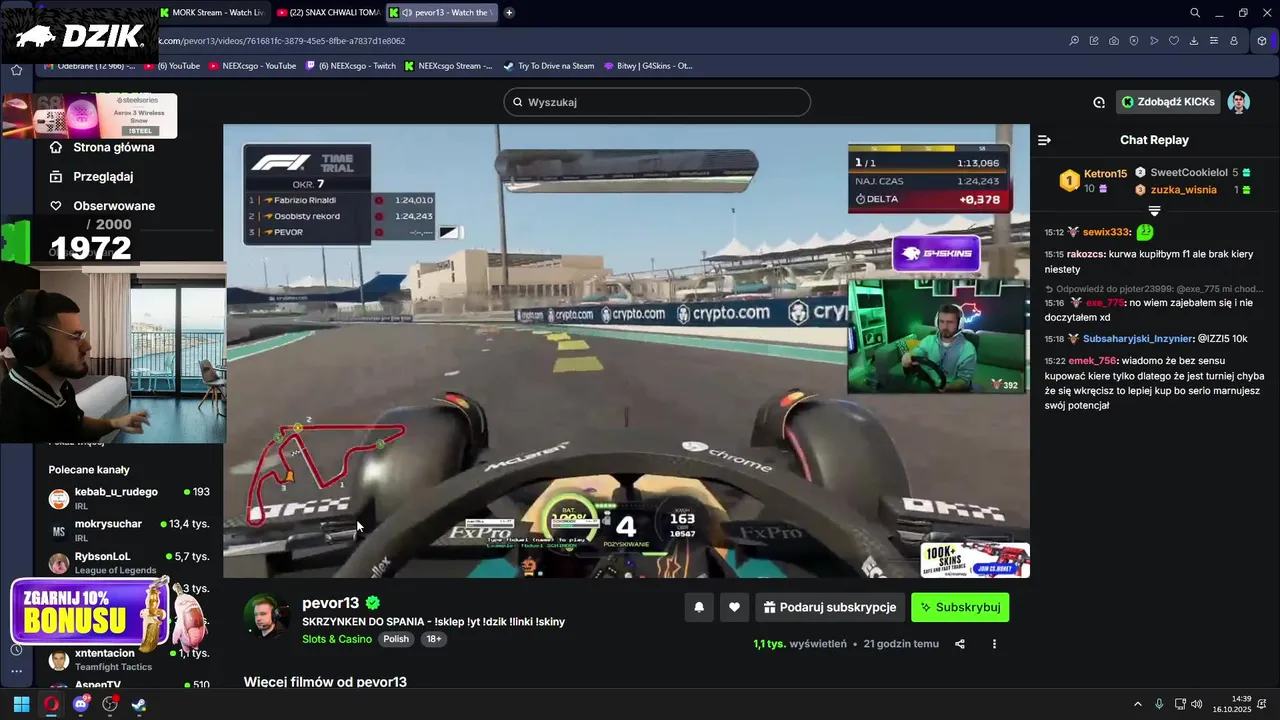Click the snapshot camera toolbar icon

click(1114, 41)
